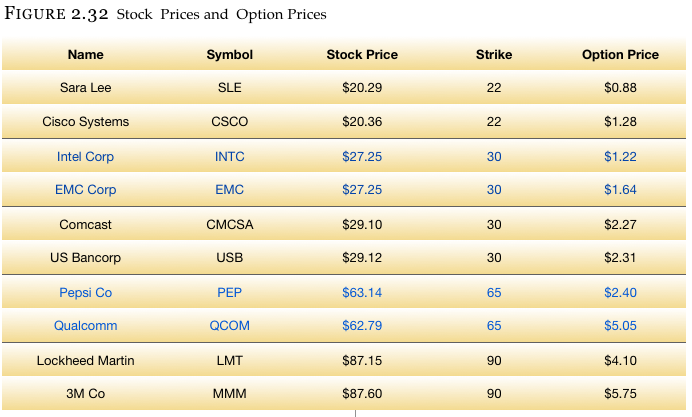
Task: Select the QCOM symbol link
Action: [x=229, y=326]
